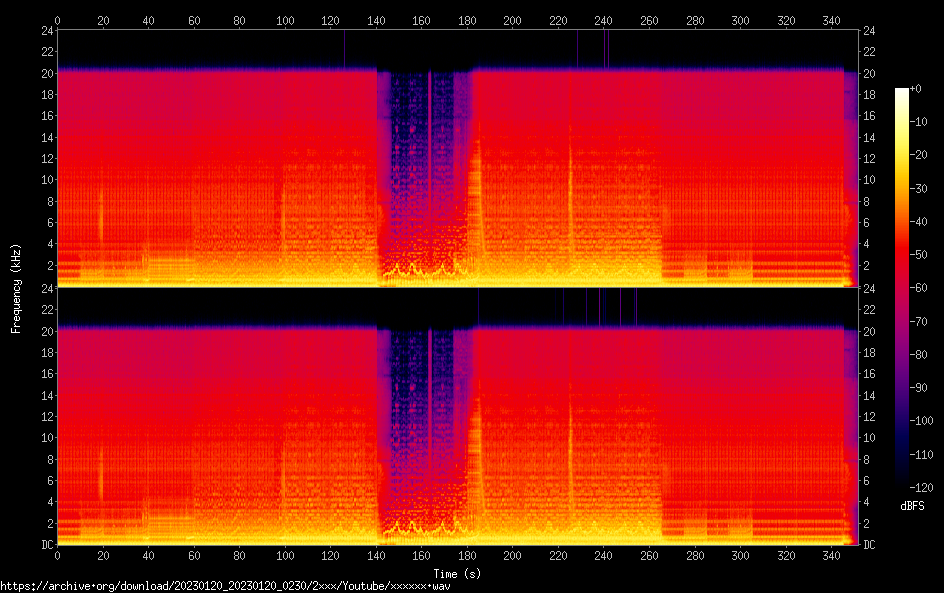Click the "24" label at the top-right corner
Viewport: 944px width, 593px height.
[x=869, y=31]
